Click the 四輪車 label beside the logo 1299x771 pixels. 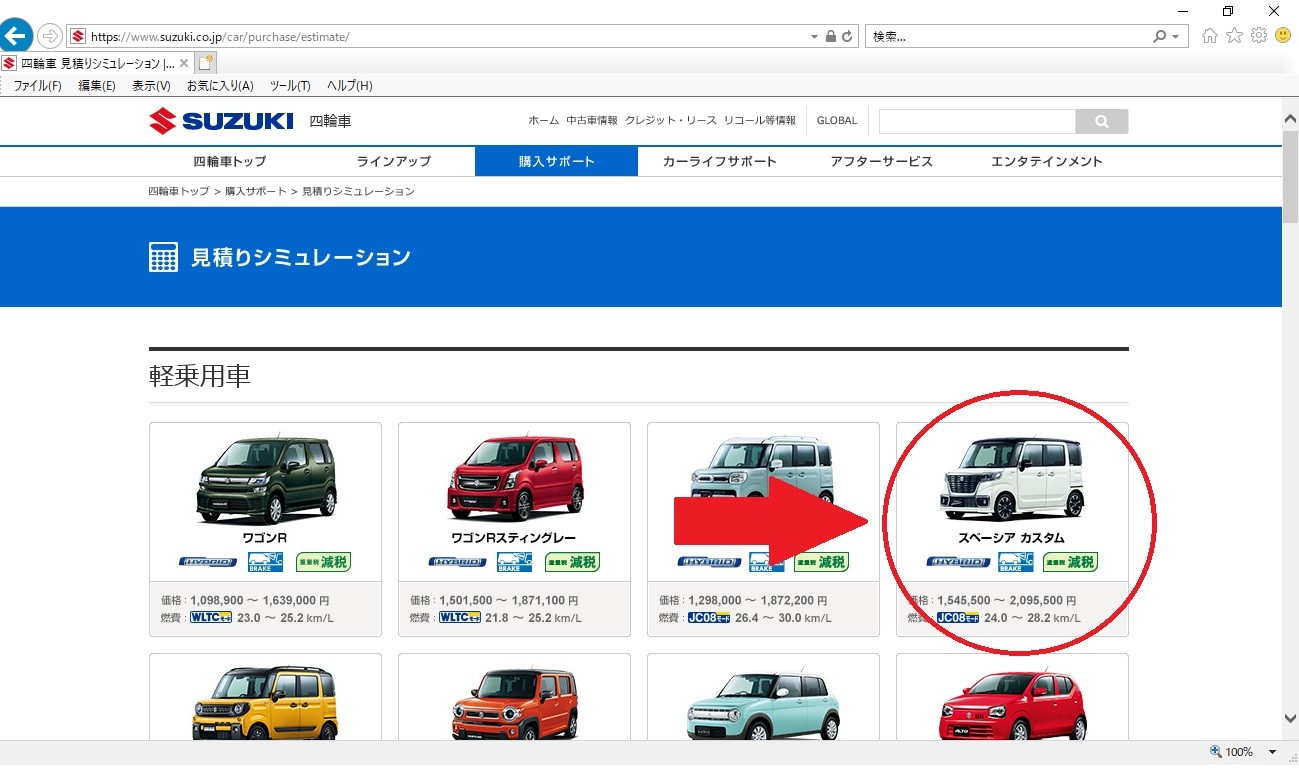[330, 121]
